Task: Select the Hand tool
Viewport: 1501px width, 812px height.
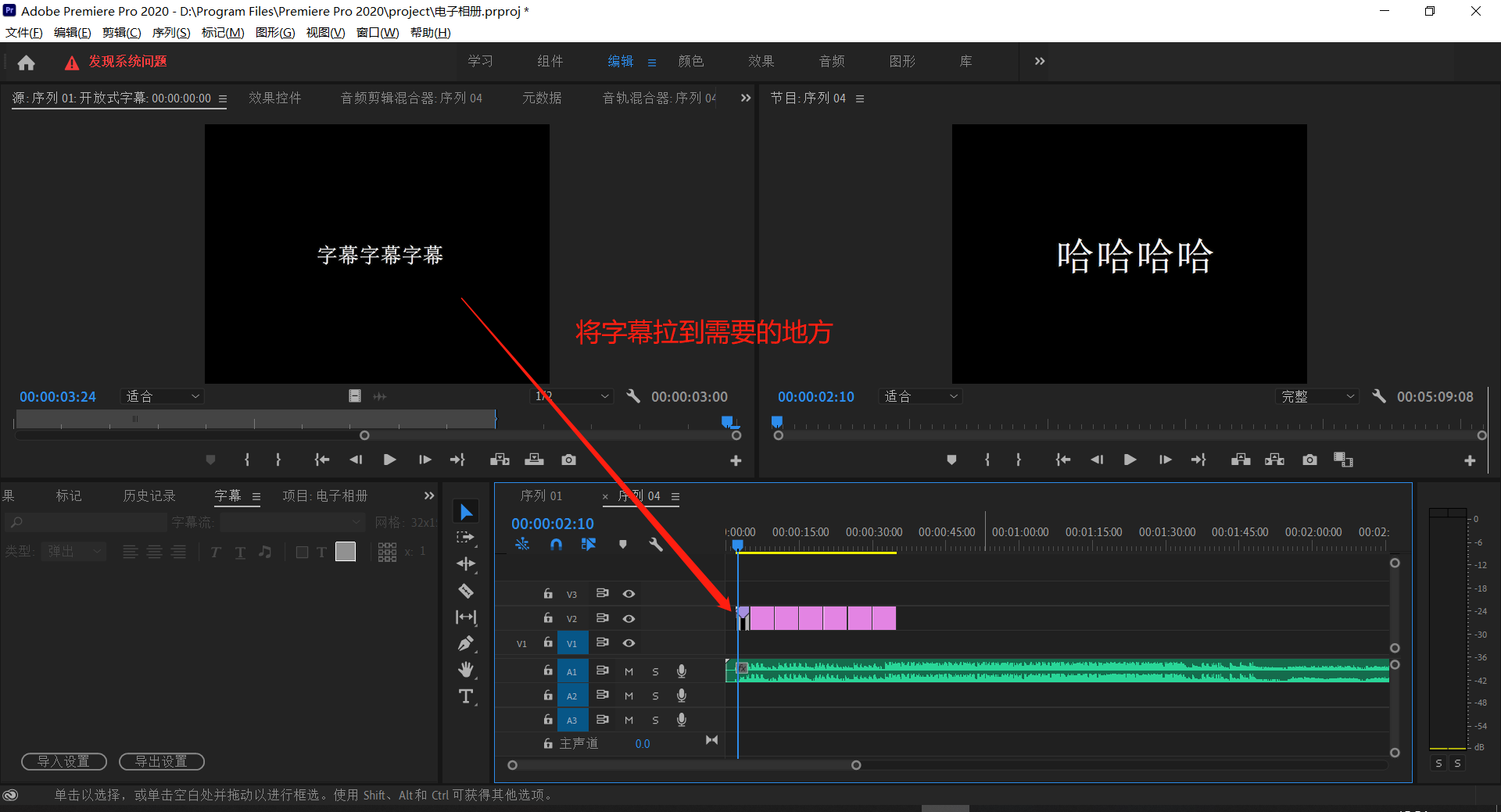Action: point(466,670)
